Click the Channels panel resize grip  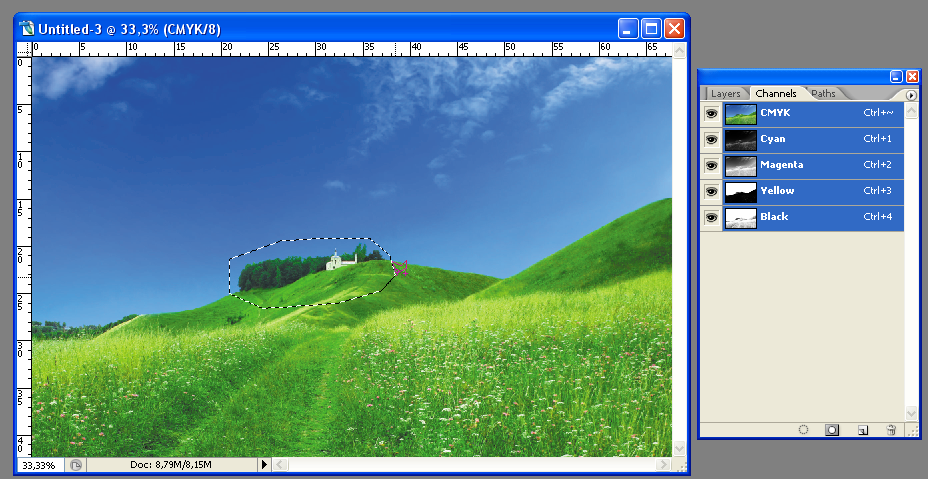click(x=912, y=430)
